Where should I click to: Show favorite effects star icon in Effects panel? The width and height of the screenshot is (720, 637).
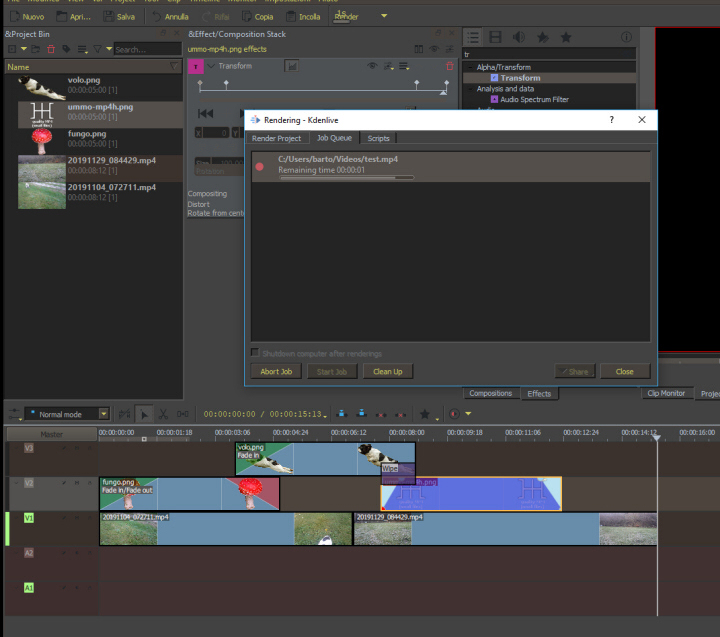click(x=566, y=37)
